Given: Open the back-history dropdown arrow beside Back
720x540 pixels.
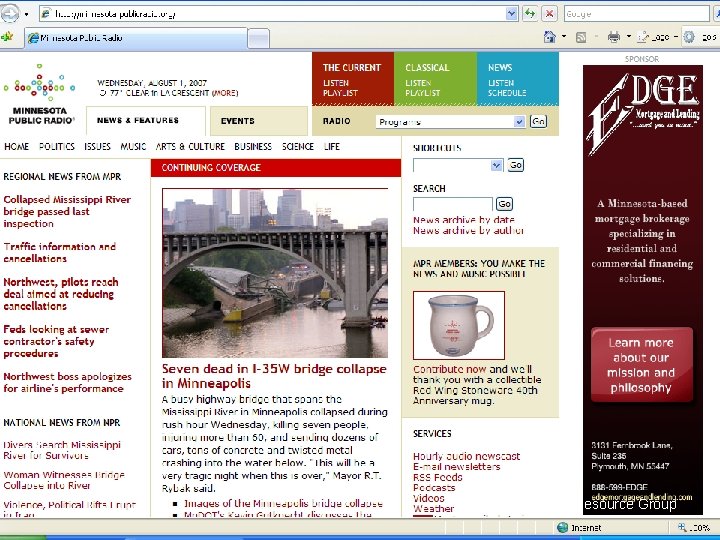Looking at the screenshot, I should pyautogui.click(x=27, y=14).
